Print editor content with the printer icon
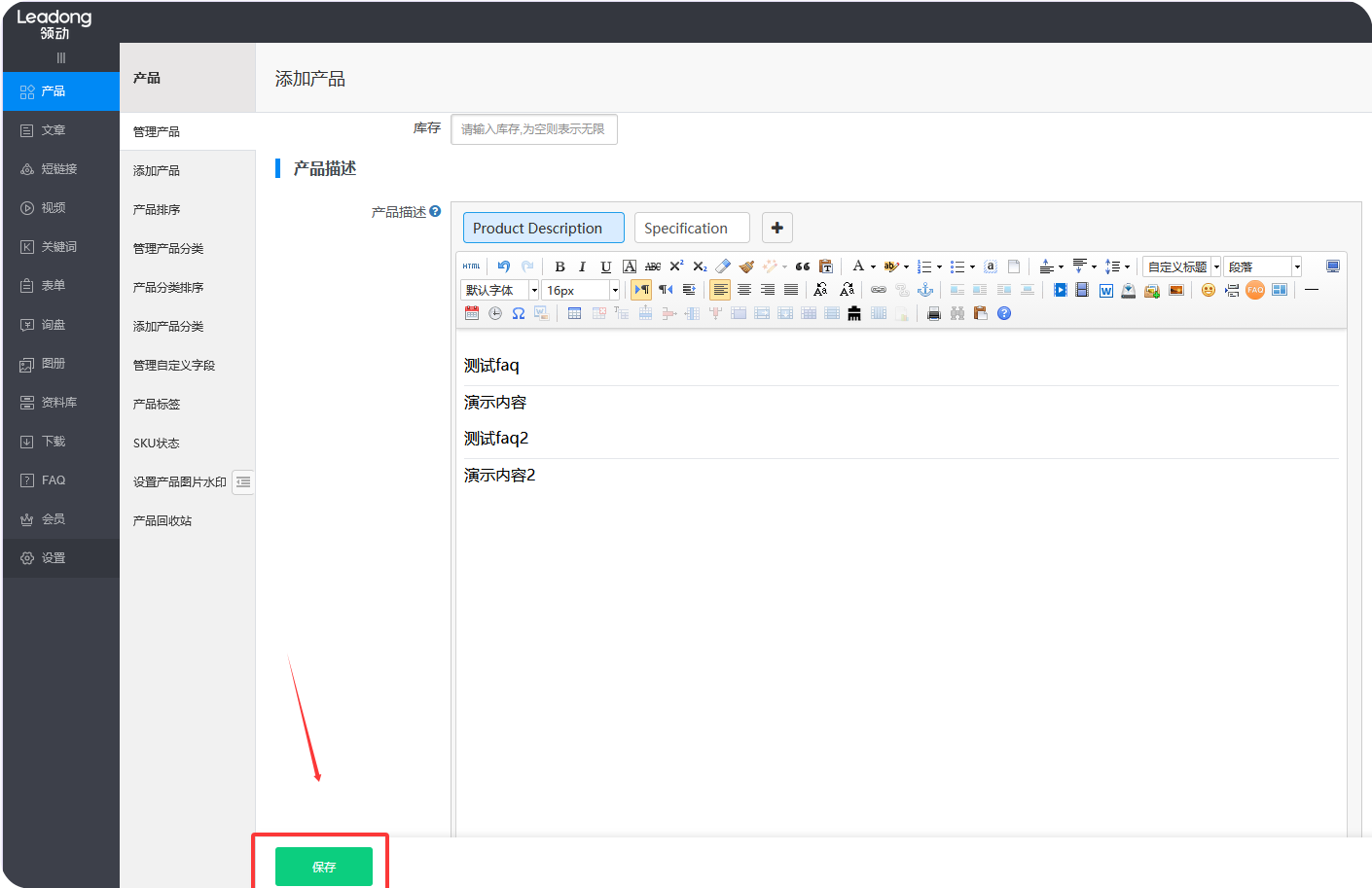The height and width of the screenshot is (888, 1372). pos(934,313)
